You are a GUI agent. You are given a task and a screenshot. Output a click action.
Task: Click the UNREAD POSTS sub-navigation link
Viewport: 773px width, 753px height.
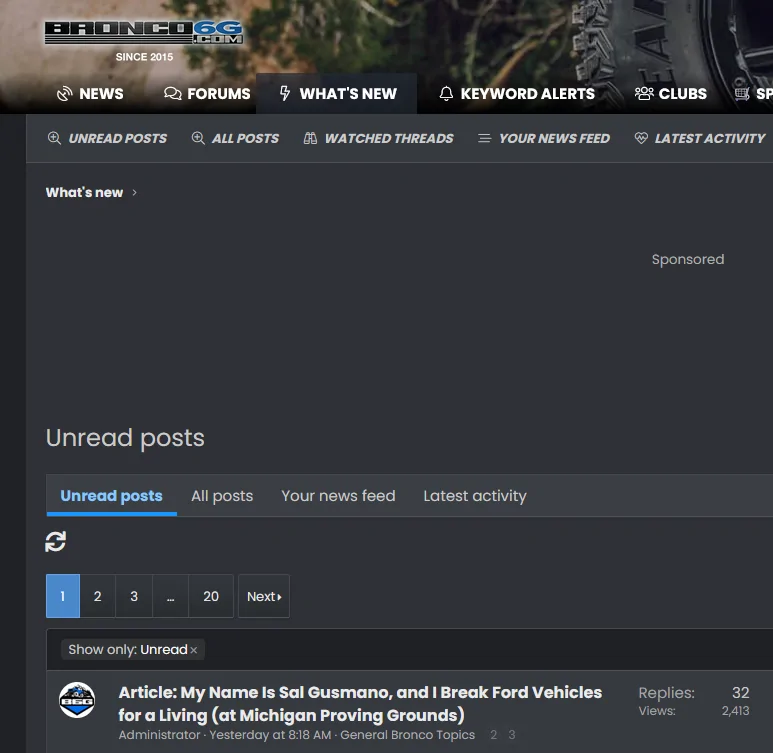tap(107, 139)
